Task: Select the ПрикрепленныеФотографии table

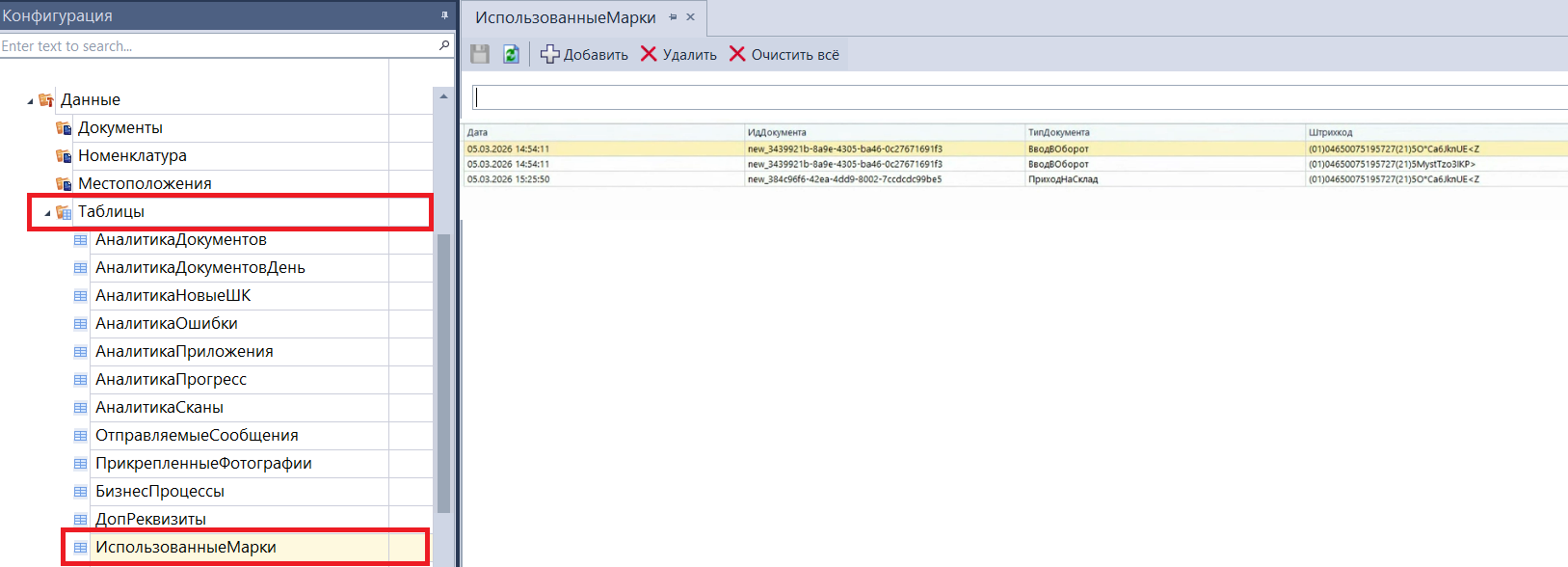Action: [x=203, y=464]
